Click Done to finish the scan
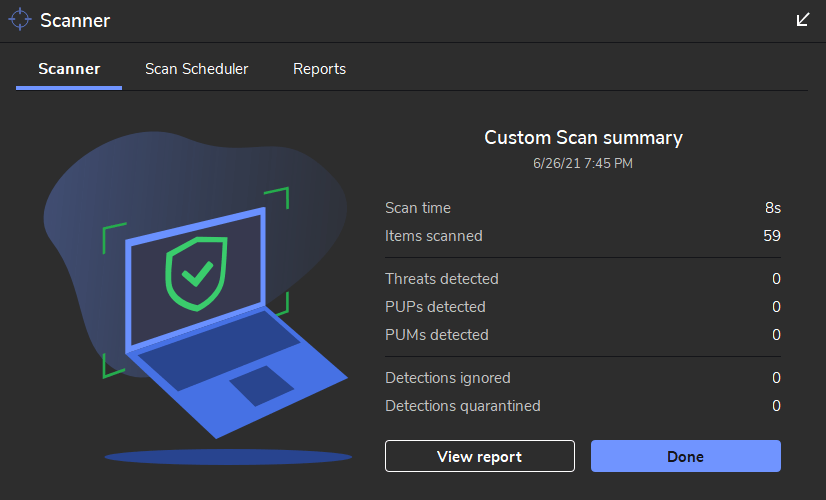 coord(685,456)
